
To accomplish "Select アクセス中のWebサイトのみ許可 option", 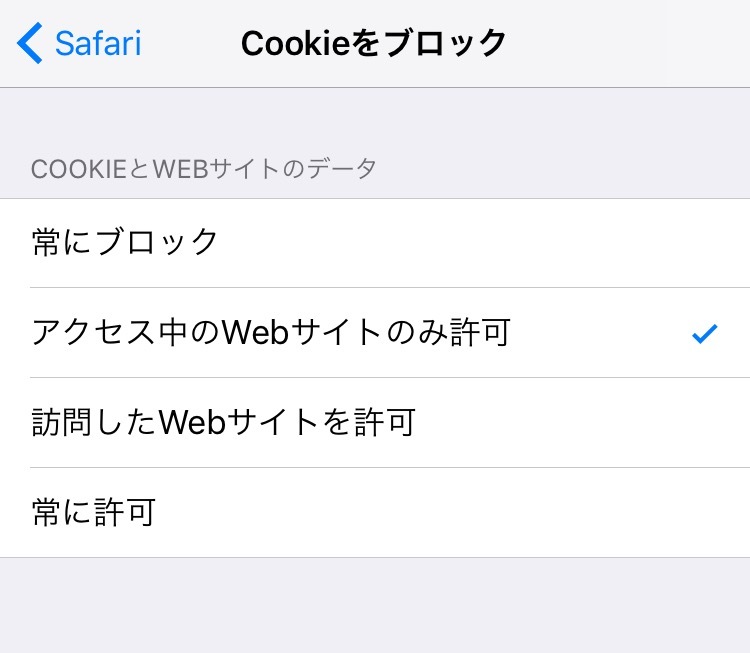I will point(375,333).
